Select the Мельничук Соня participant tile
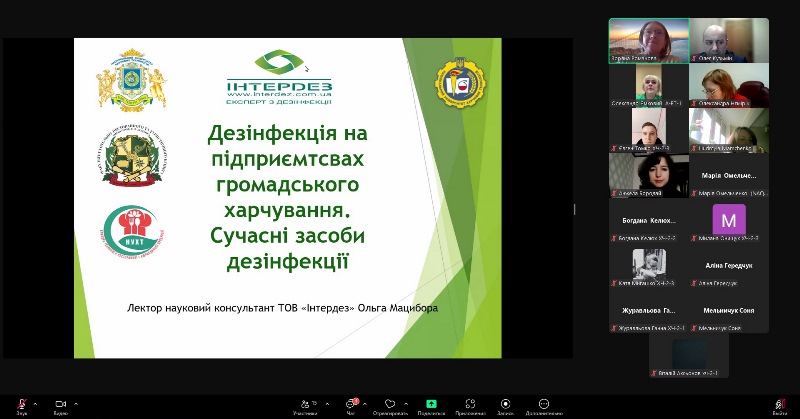 (729, 310)
